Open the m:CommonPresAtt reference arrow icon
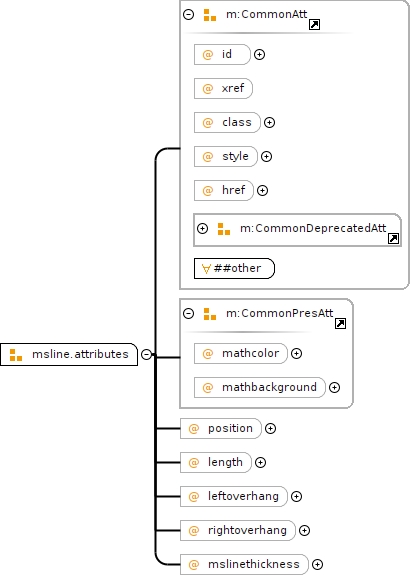This screenshot has width=411, height=580. click(340, 324)
